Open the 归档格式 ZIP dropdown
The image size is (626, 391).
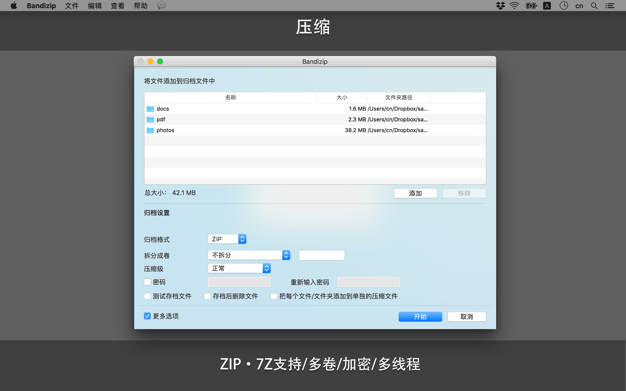227,239
